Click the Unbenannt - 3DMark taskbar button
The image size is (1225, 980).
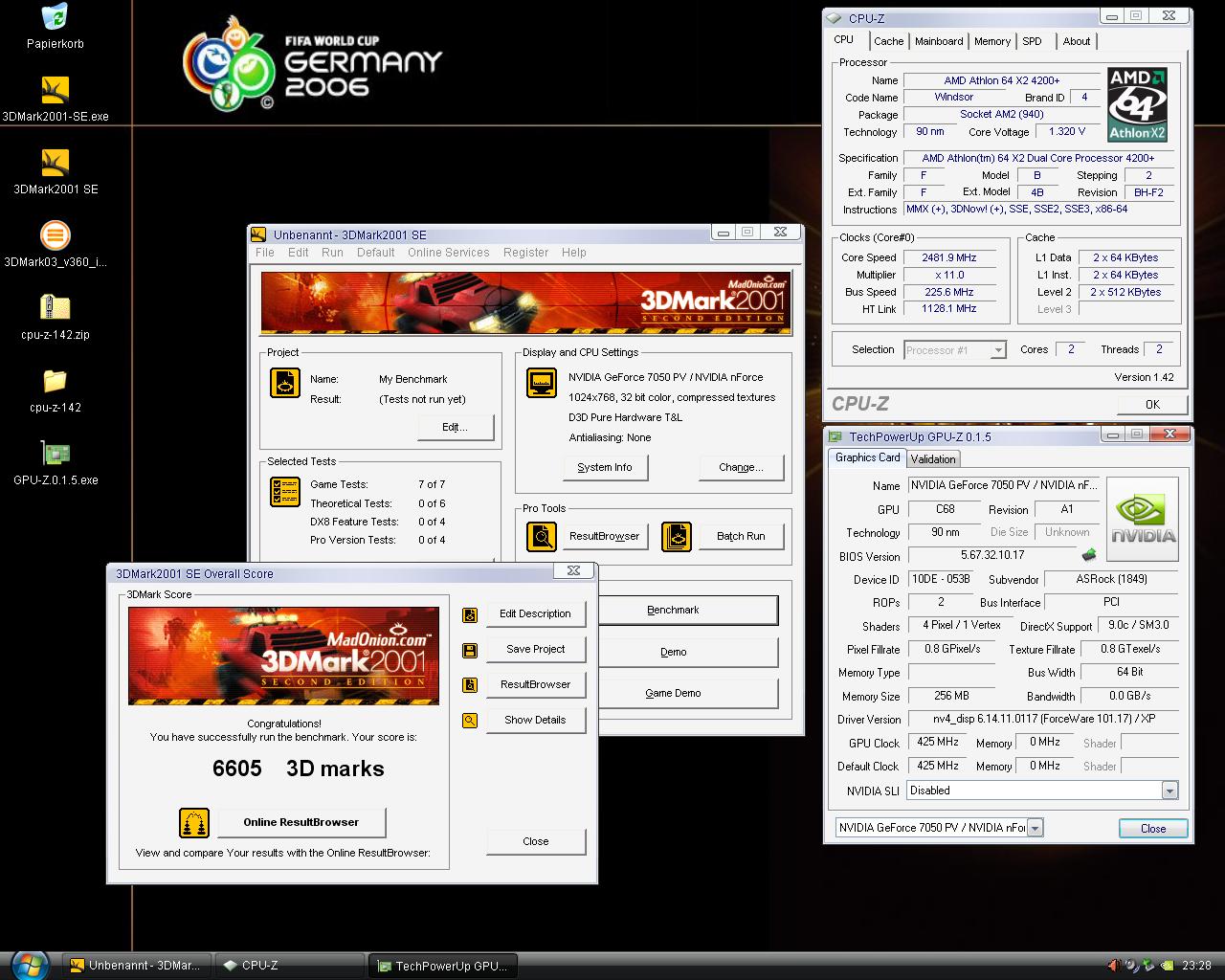point(136,966)
